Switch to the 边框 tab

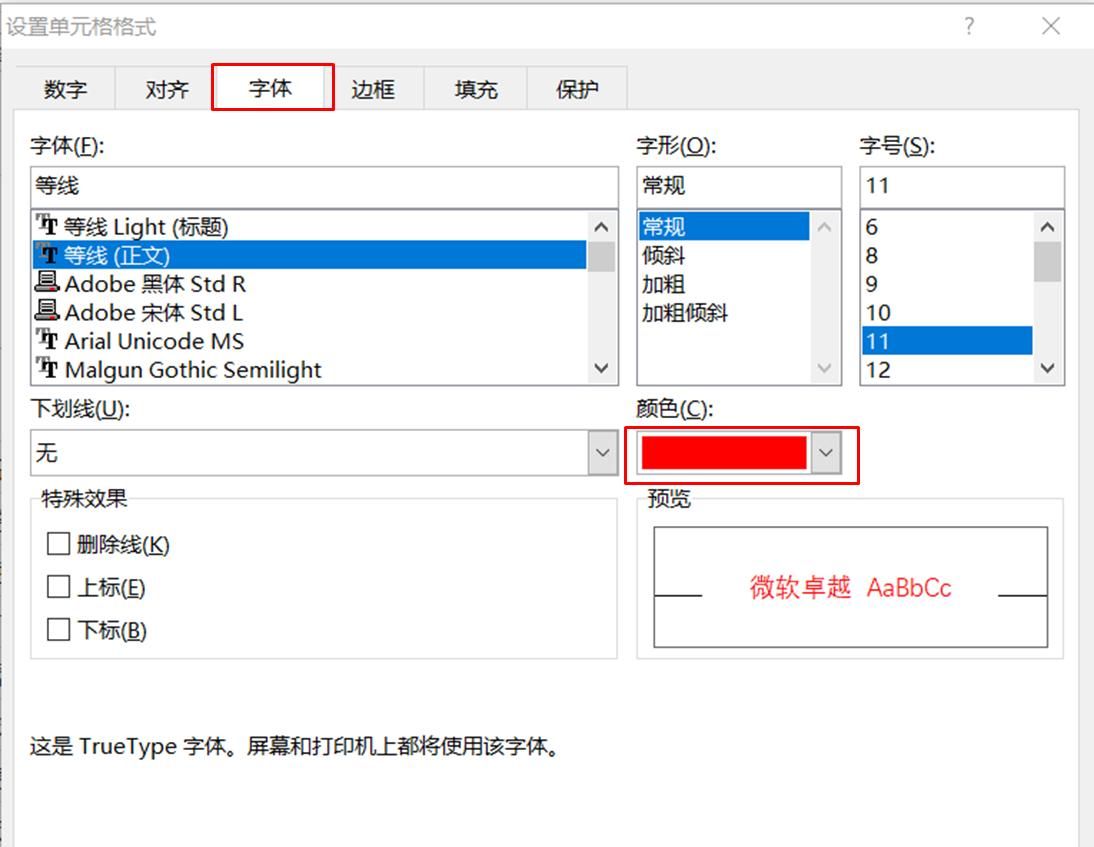click(x=372, y=88)
